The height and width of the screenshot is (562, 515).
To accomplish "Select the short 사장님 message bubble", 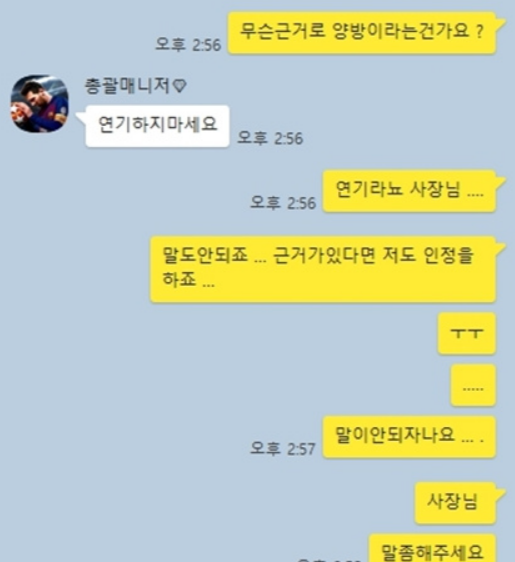I will pyautogui.click(x=455, y=503).
